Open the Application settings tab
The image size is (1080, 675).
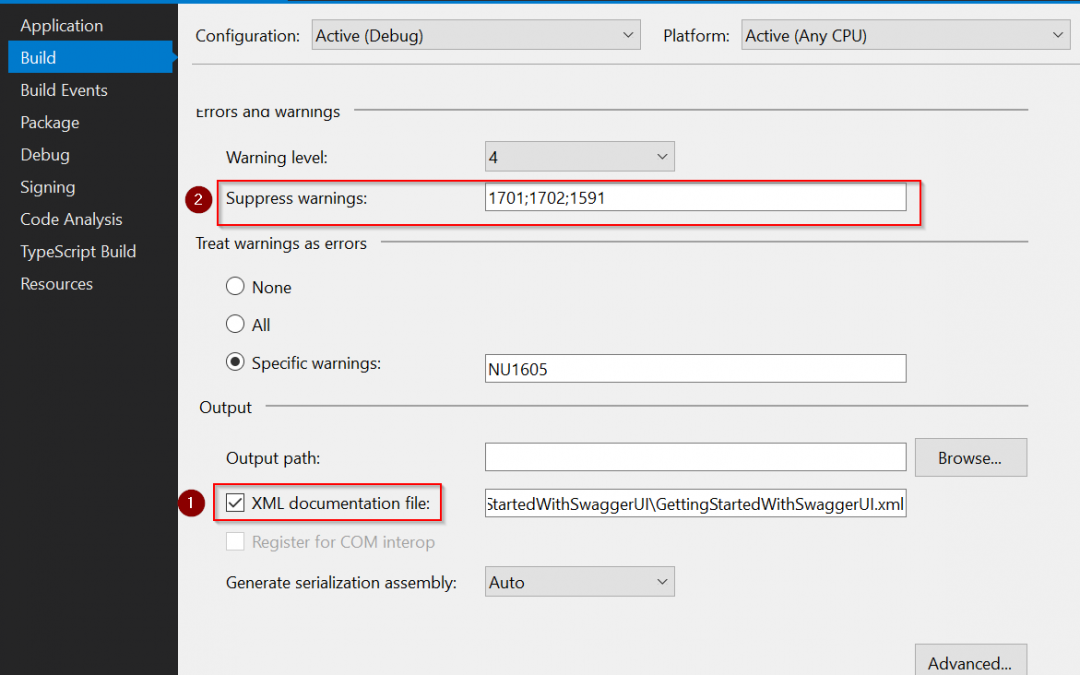pyautogui.click(x=61, y=26)
